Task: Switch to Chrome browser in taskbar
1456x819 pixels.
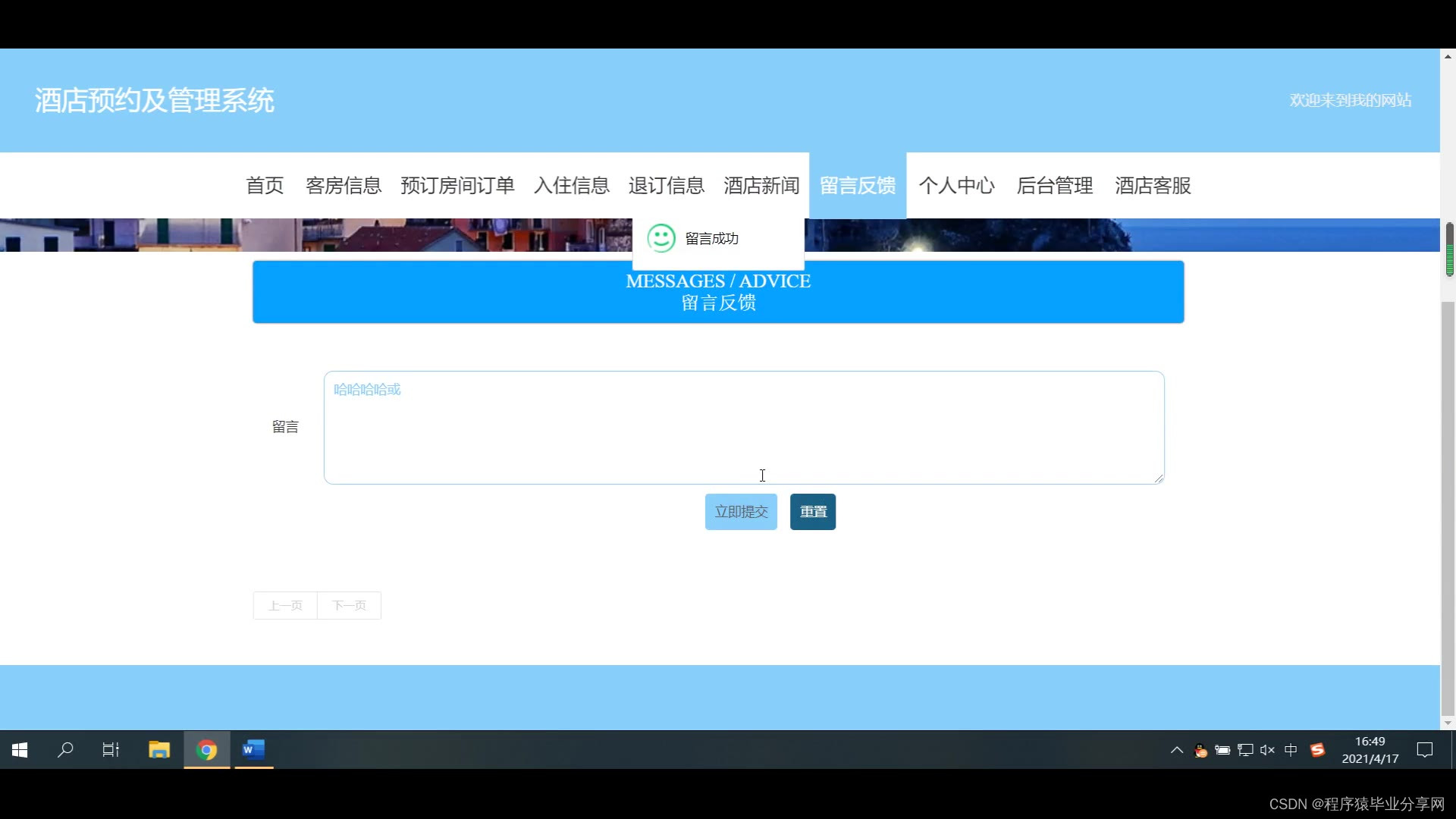Action: 206,750
